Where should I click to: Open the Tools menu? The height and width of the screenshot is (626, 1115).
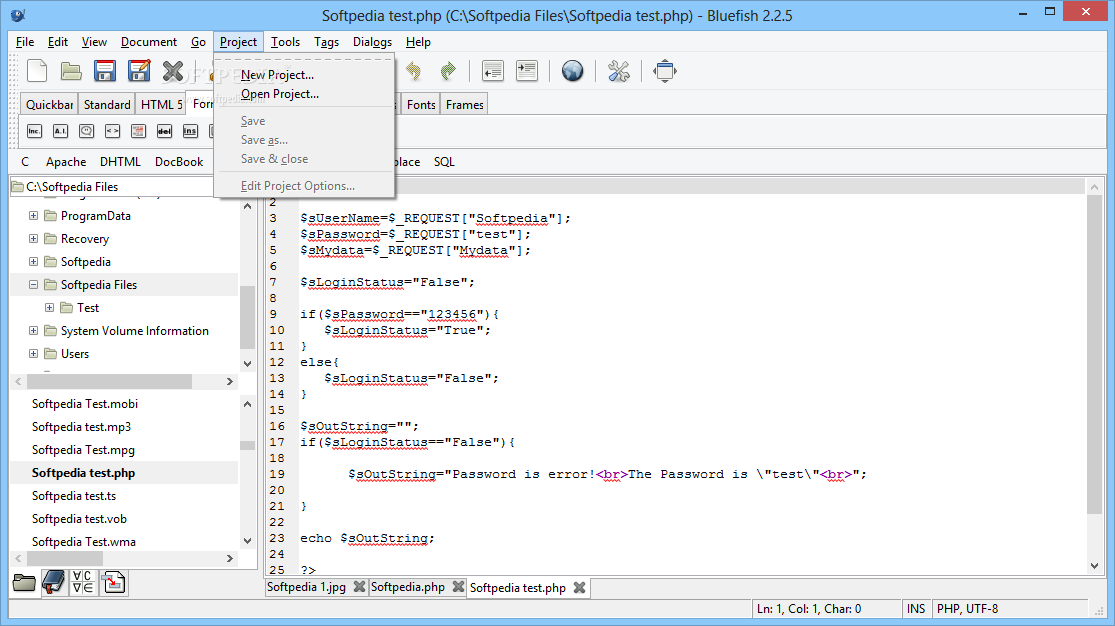(x=285, y=42)
